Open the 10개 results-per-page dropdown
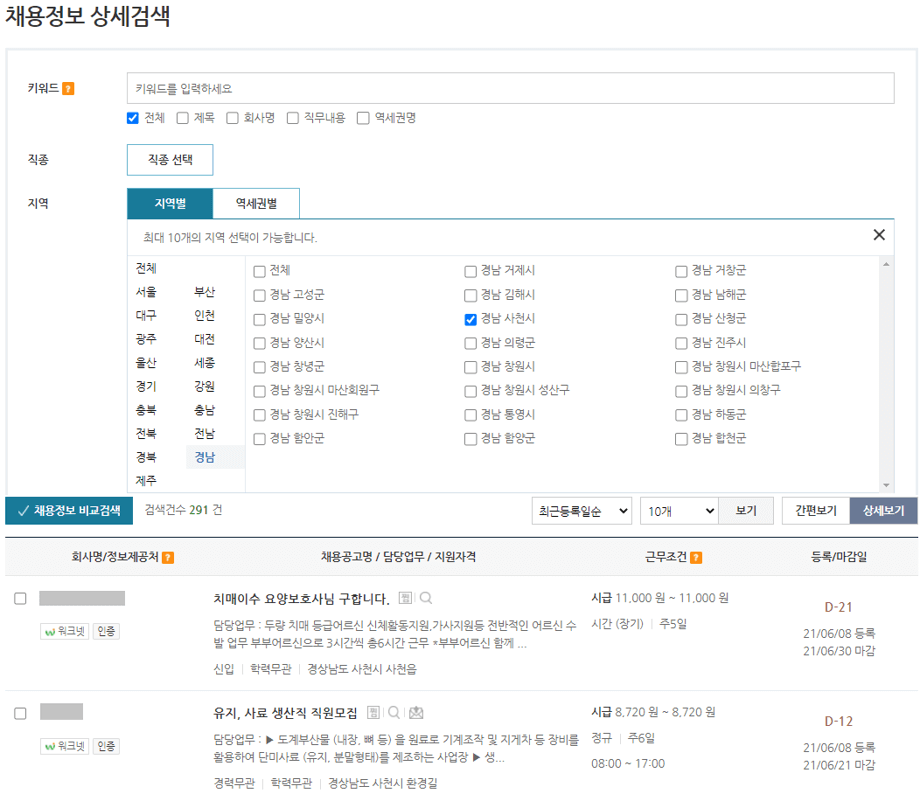This screenshot has height=794, width=921. tap(679, 511)
